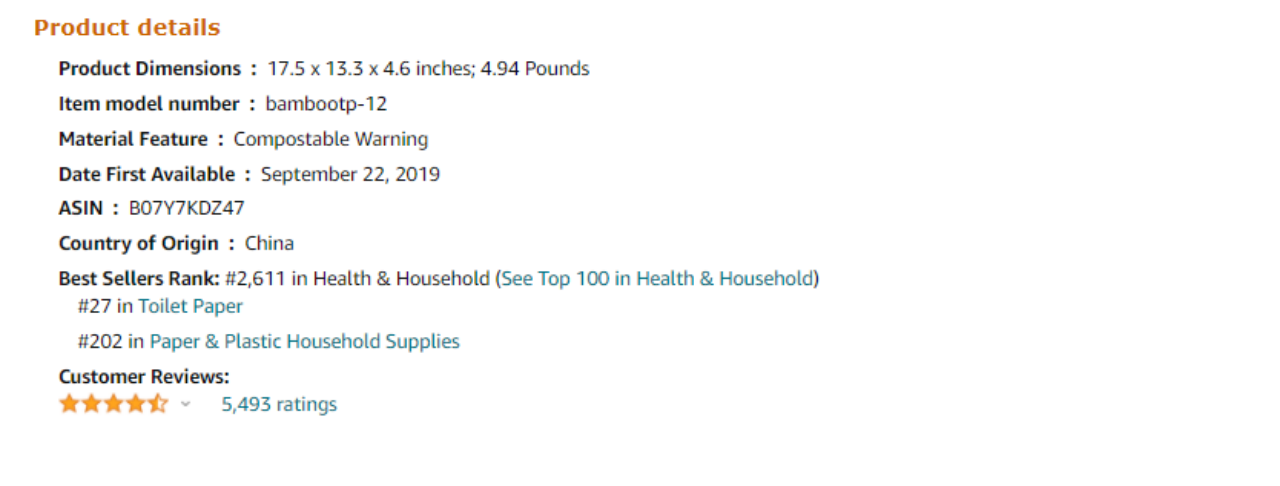Open See Top 100 in Health & Household

(657, 278)
